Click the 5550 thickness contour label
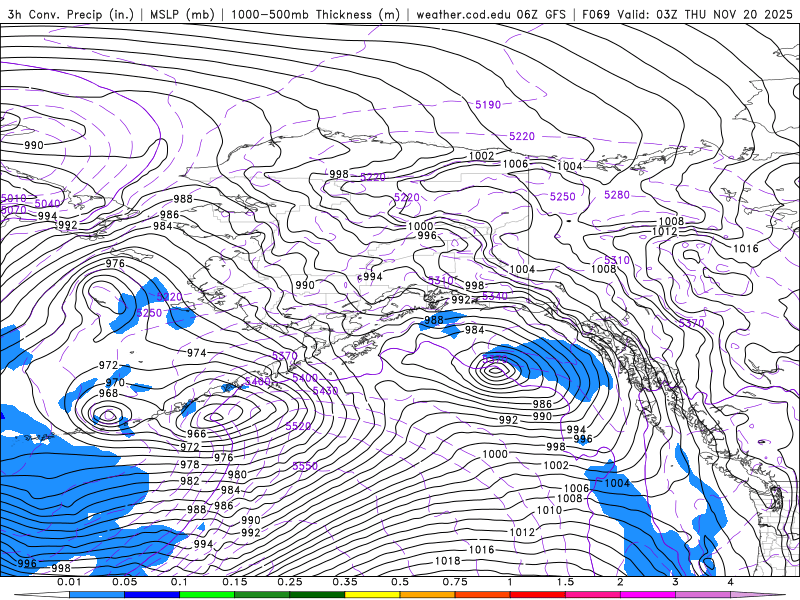 coord(305,466)
